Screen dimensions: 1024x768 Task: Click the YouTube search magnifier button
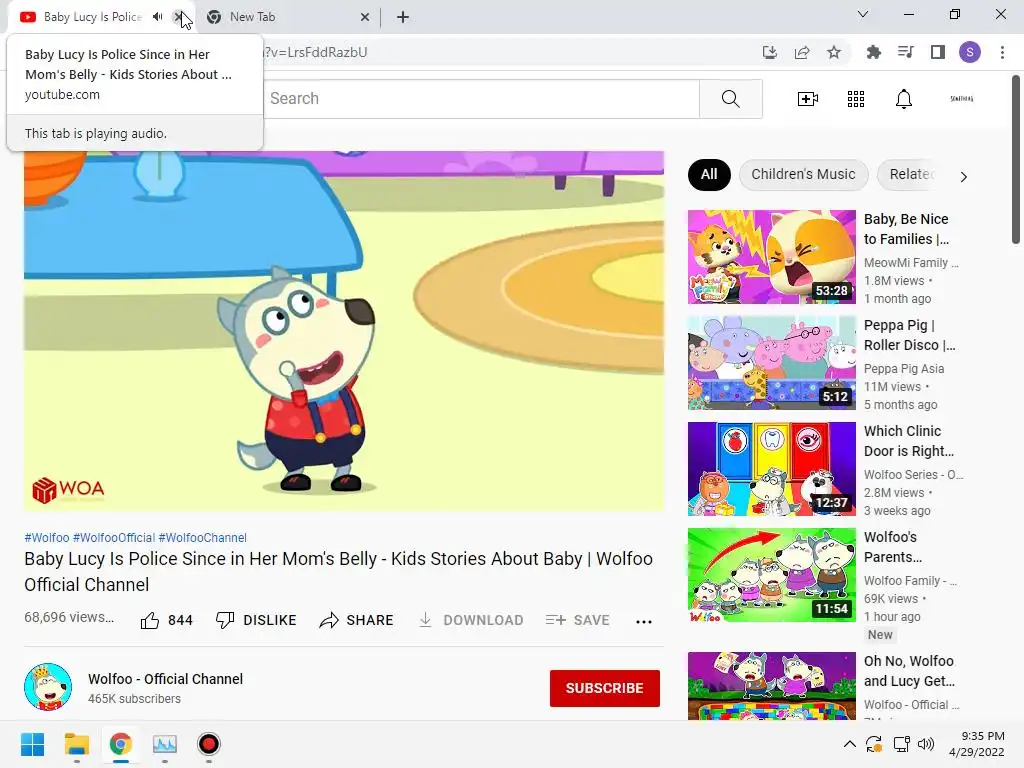click(731, 99)
